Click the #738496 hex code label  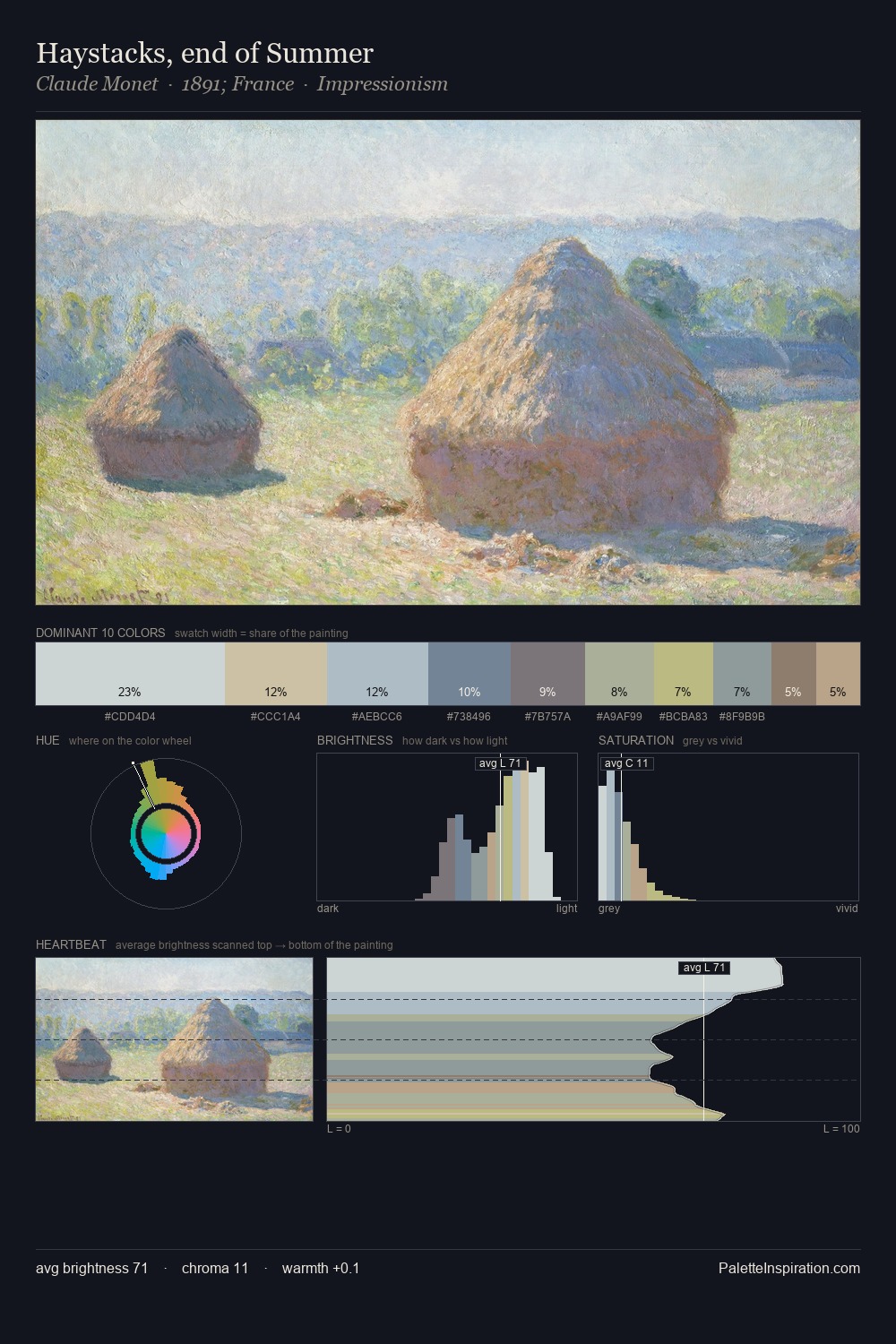(469, 717)
